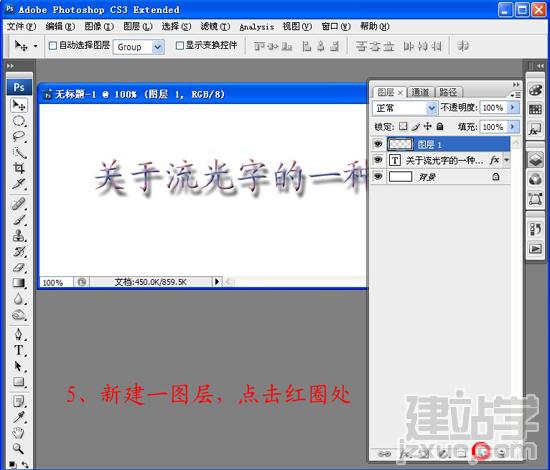The height and width of the screenshot is (470, 550).
Task: Toggle lock image pixels brush icon
Action: (416, 126)
